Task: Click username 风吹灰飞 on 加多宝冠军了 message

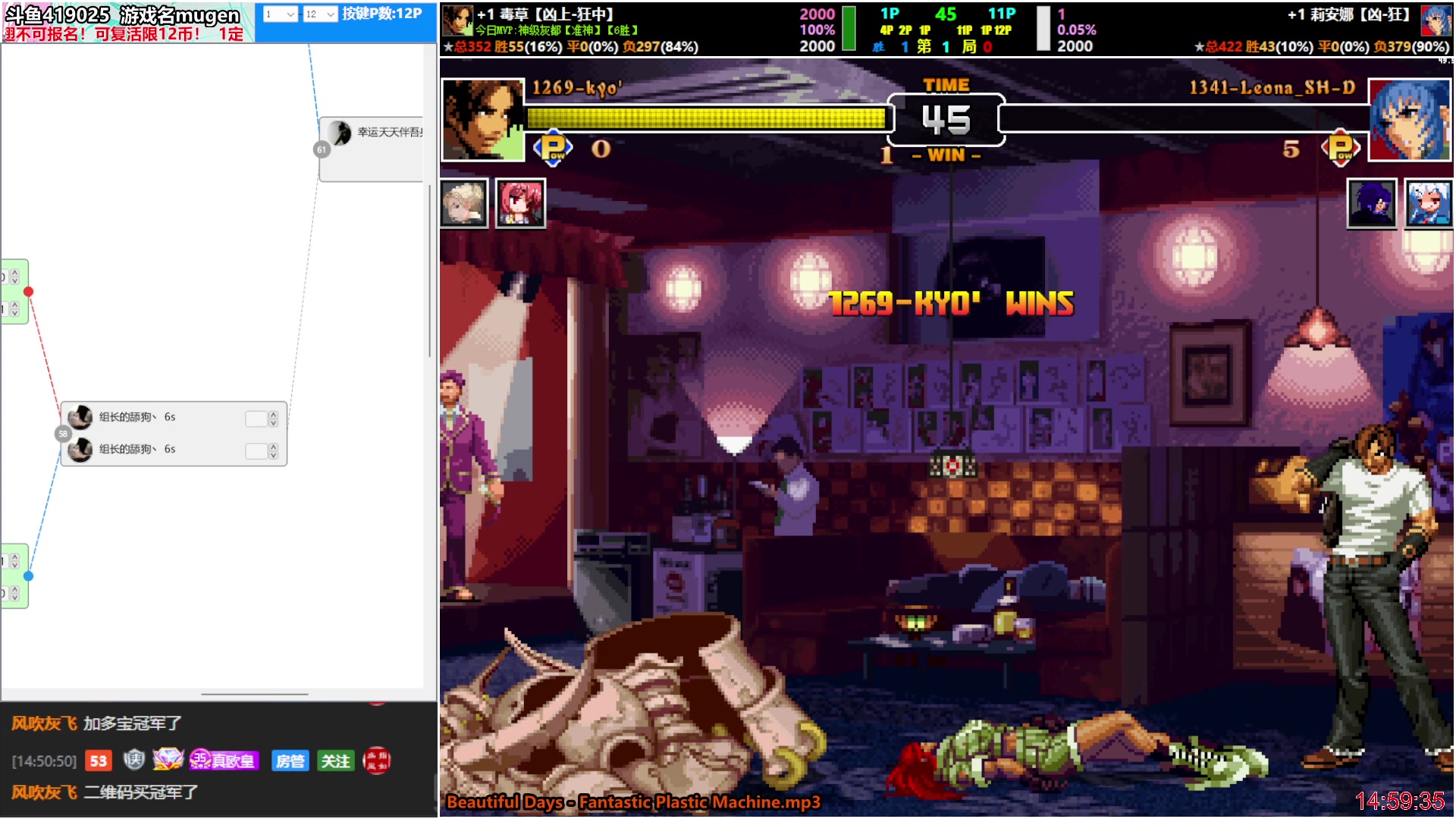Action: [x=44, y=723]
